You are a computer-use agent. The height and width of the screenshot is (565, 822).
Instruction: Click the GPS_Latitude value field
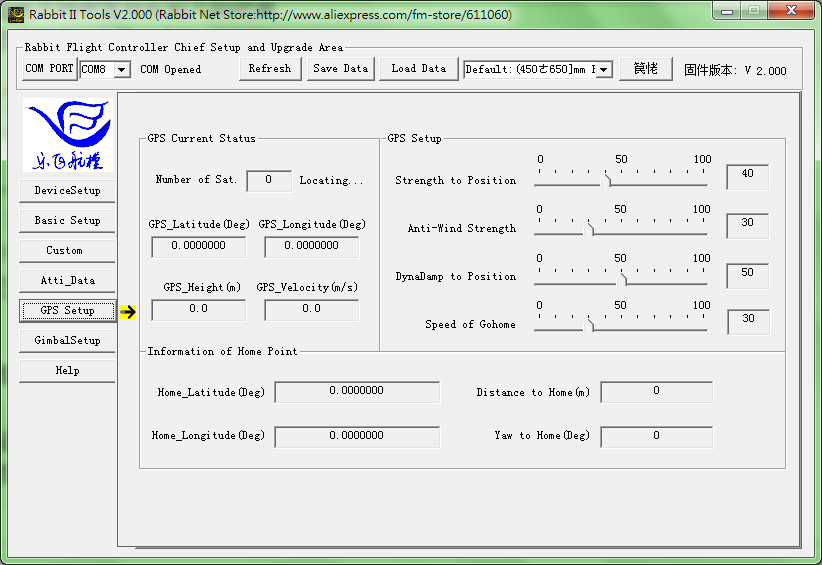199,247
